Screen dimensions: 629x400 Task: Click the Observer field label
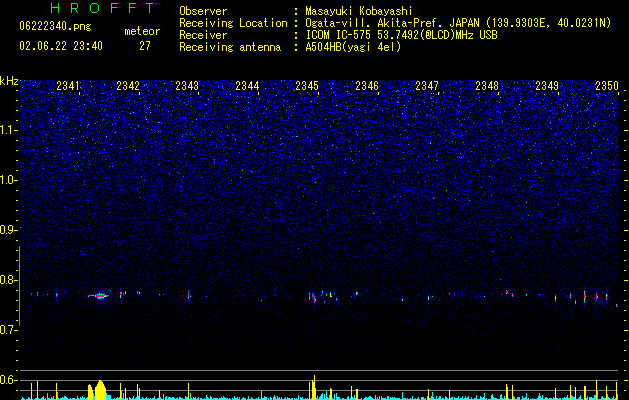pyautogui.click(x=203, y=11)
